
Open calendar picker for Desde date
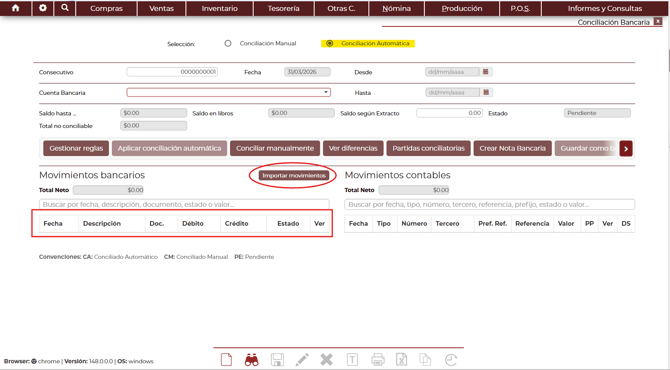[x=485, y=72]
